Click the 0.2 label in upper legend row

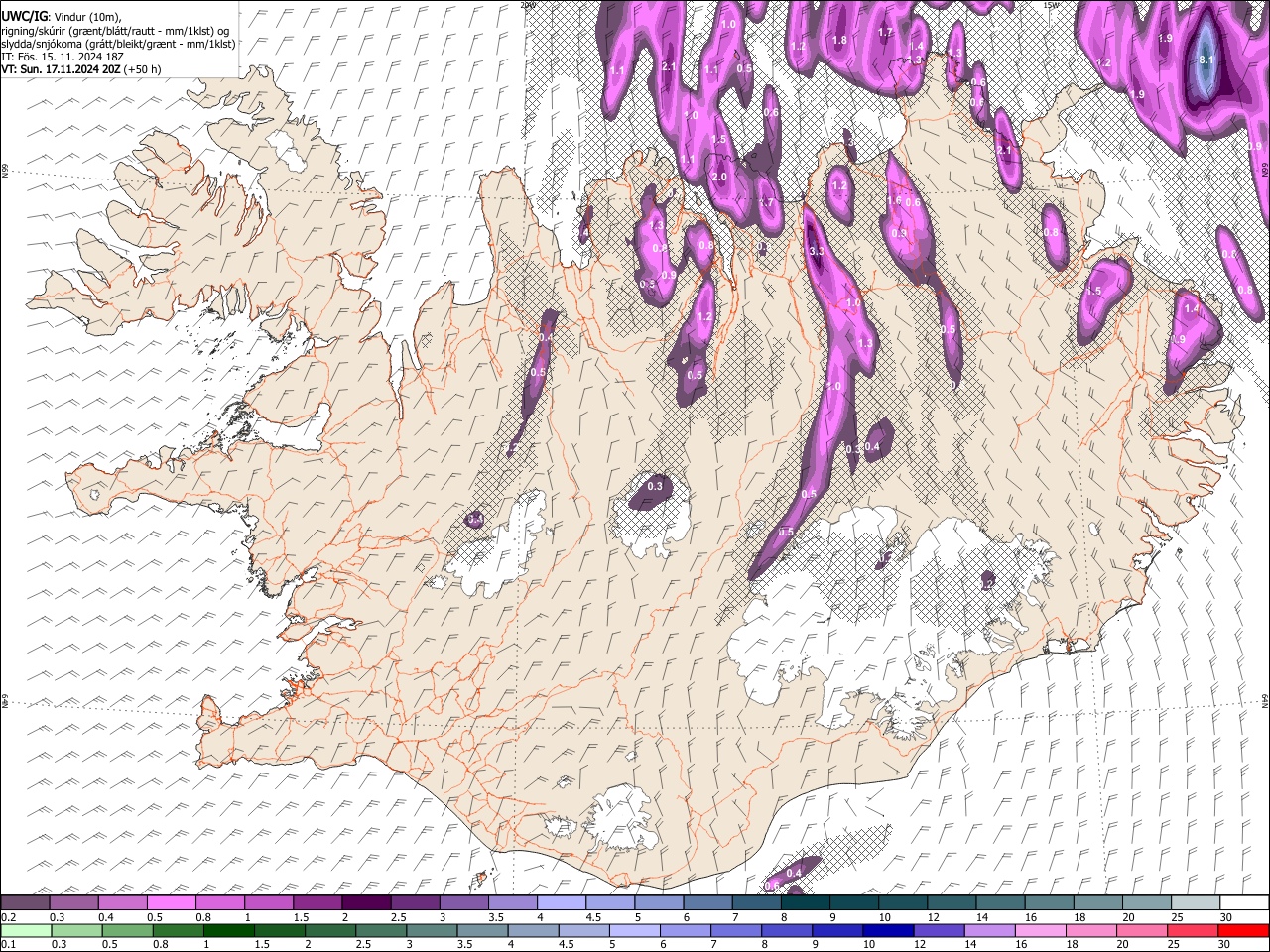point(9,916)
